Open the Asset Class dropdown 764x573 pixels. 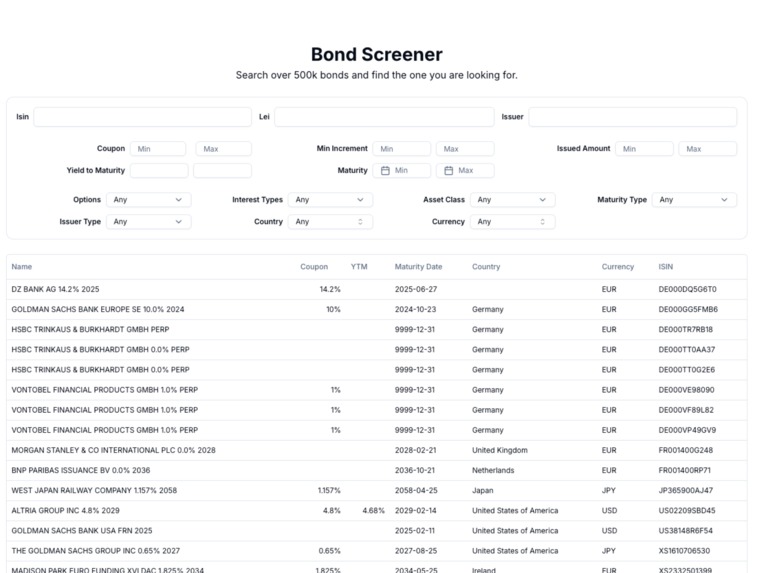513,200
